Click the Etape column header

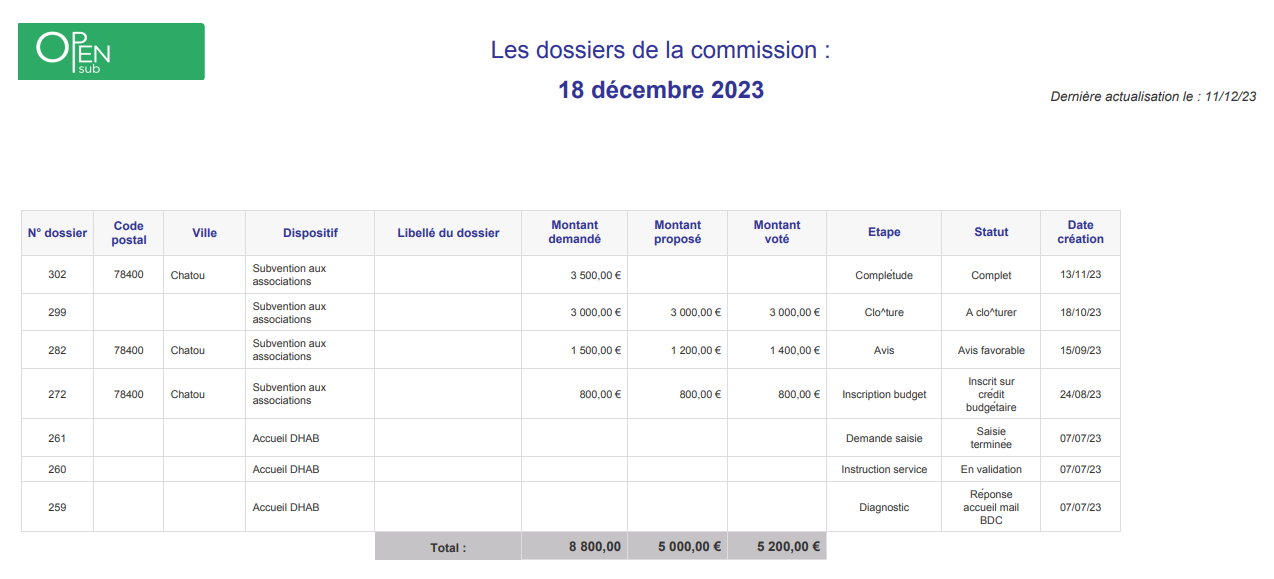(x=884, y=233)
